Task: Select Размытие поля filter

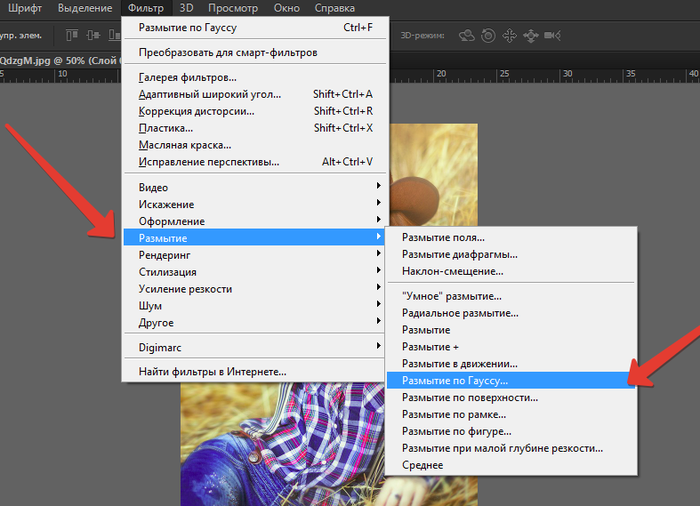Action: point(511,238)
